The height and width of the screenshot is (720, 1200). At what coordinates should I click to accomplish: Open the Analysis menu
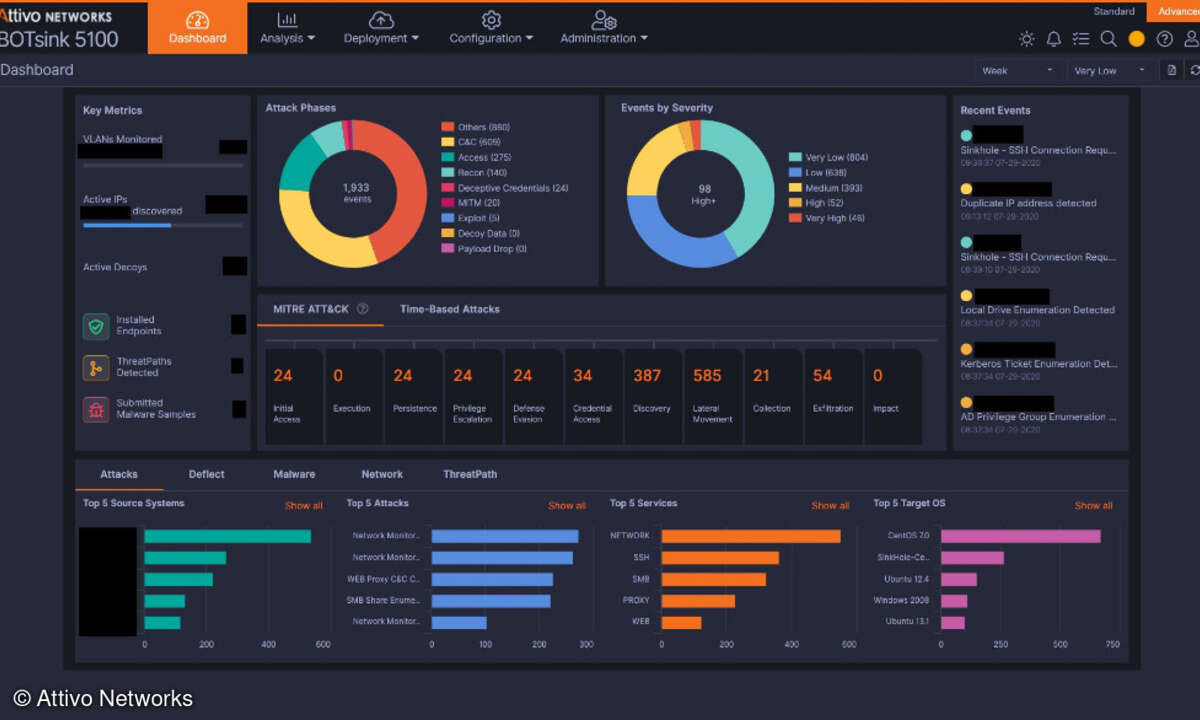(x=287, y=28)
